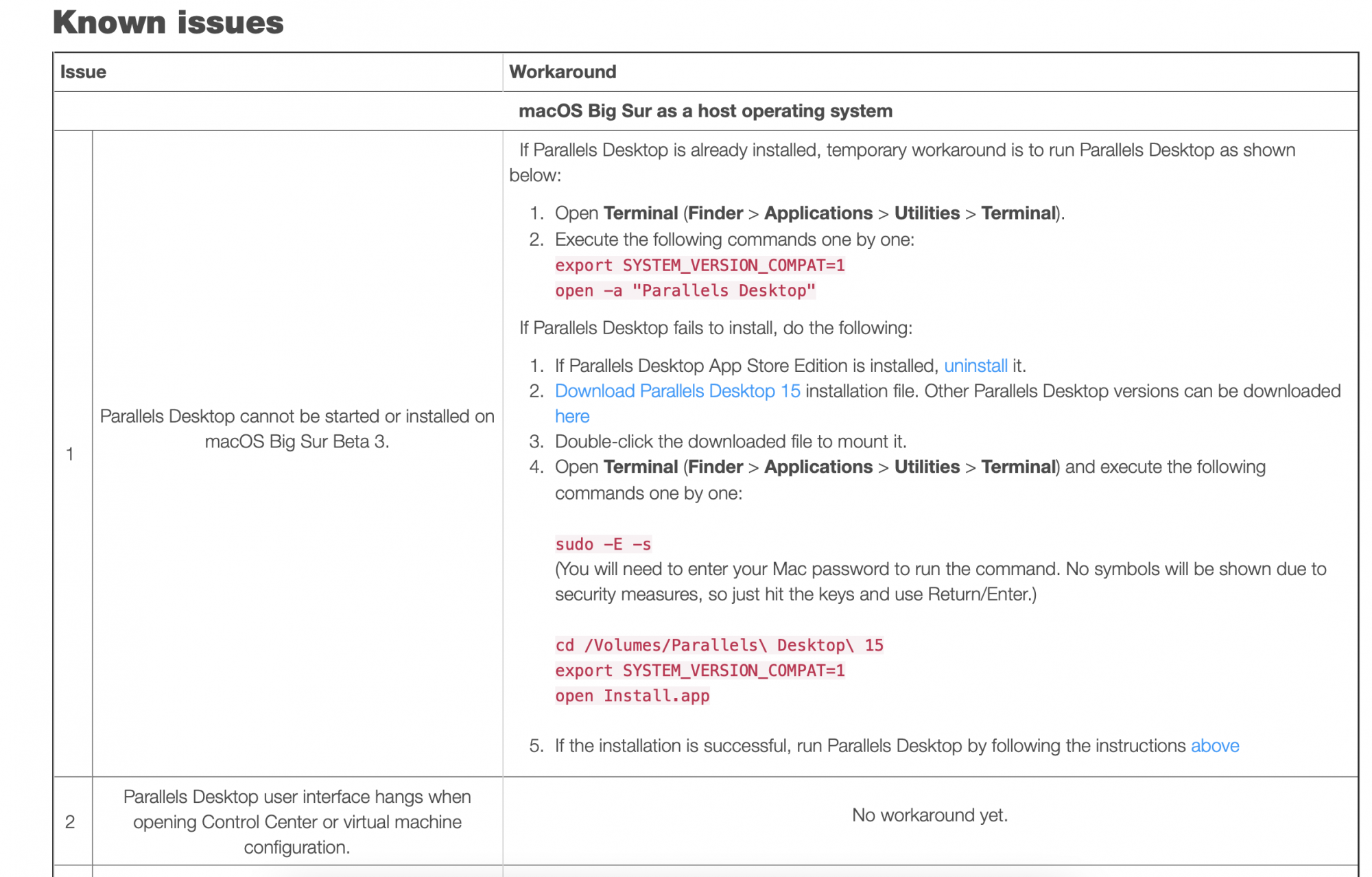Open the 'Download Parallels Desktop 15' link
Viewport: 1372px width, 877px height.
pyautogui.click(x=677, y=391)
